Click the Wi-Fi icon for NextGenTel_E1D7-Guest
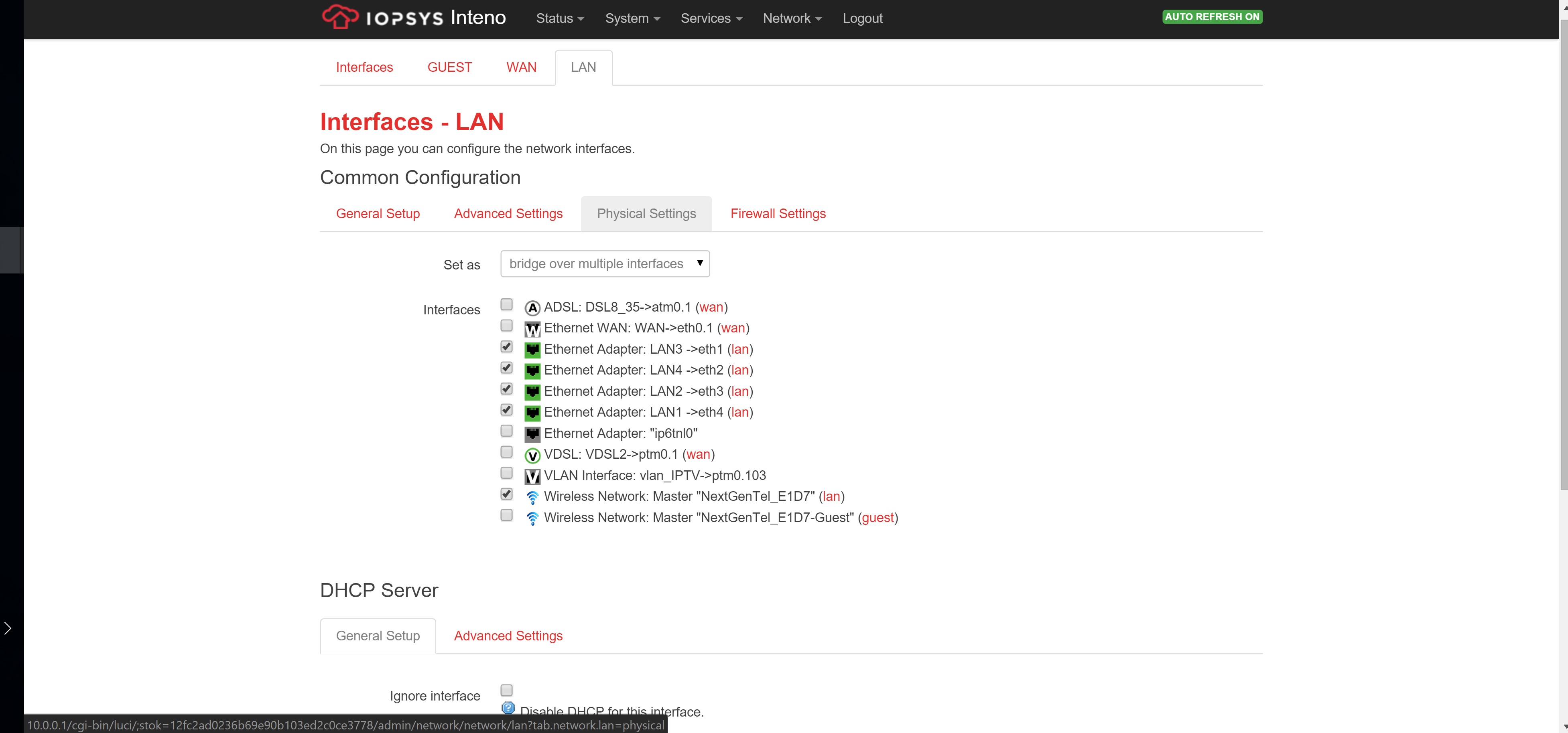The height and width of the screenshot is (733, 1568). tap(532, 518)
